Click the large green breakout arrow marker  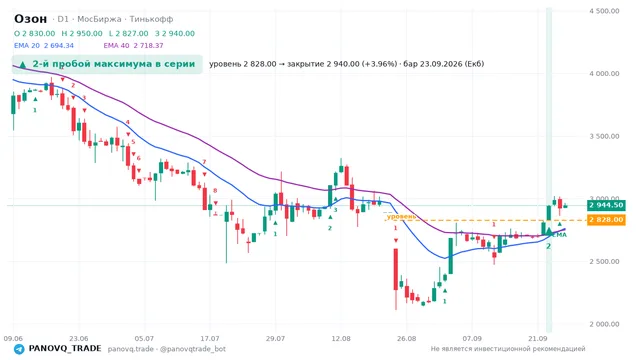tap(549, 231)
